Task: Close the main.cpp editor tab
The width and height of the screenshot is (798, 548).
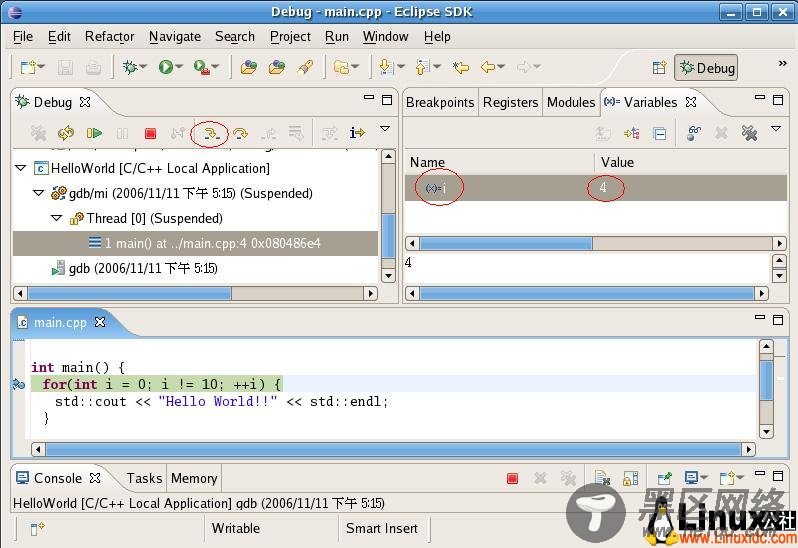Action: (x=100, y=322)
